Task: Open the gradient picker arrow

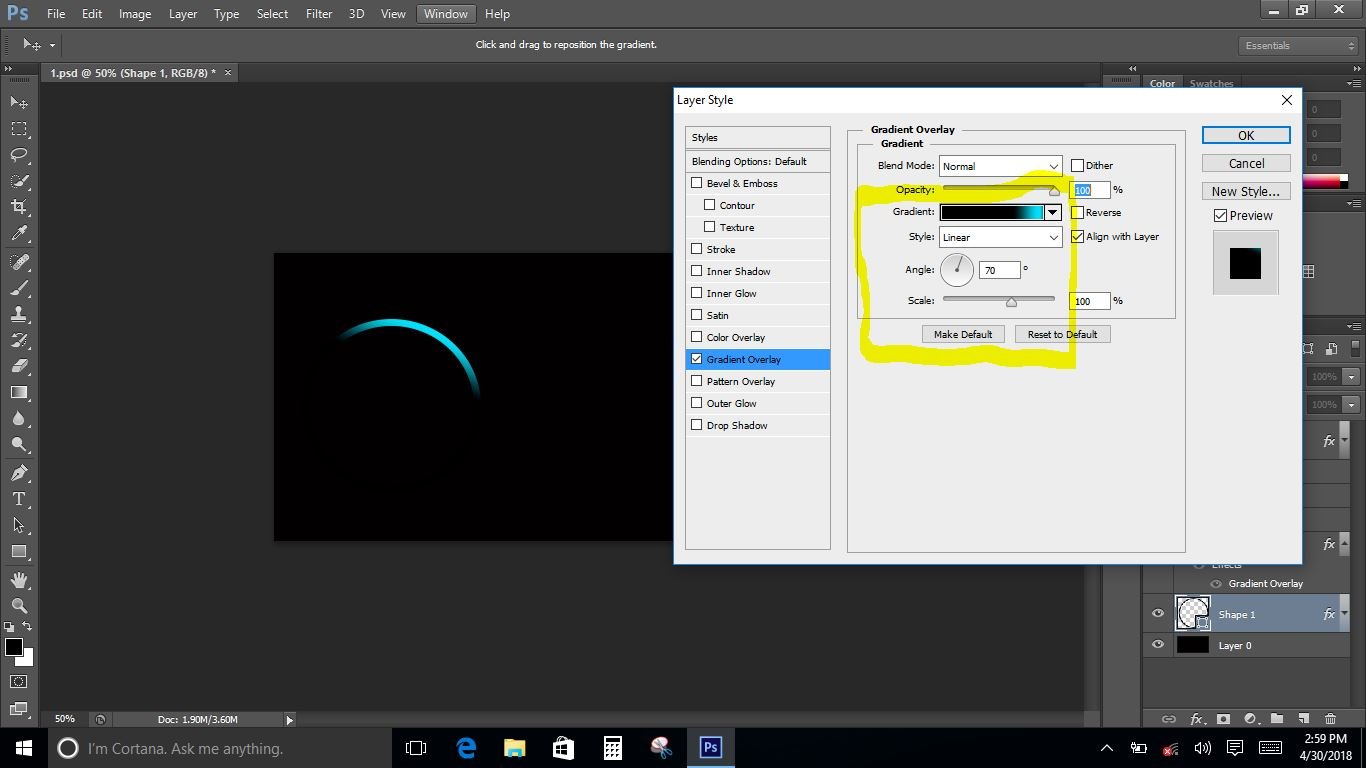Action: click(x=1052, y=212)
